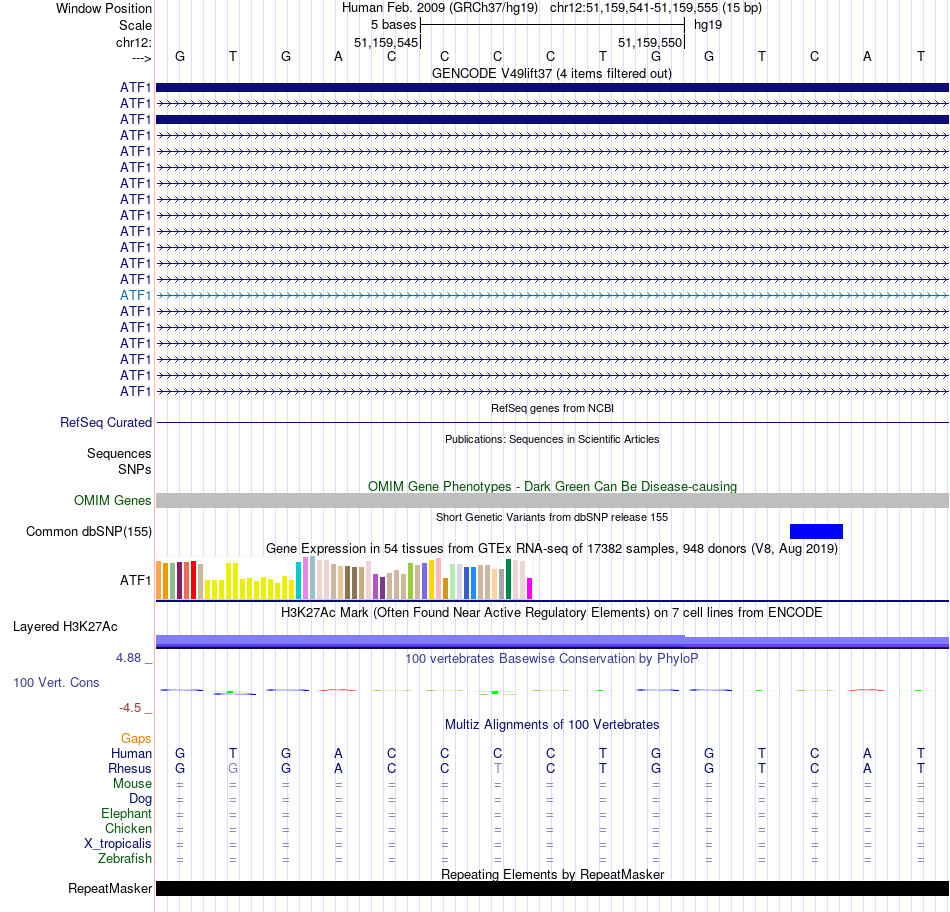This screenshot has height=912, width=950.
Task: Click the Layered H3K27Ac track label
Action: pos(65,627)
